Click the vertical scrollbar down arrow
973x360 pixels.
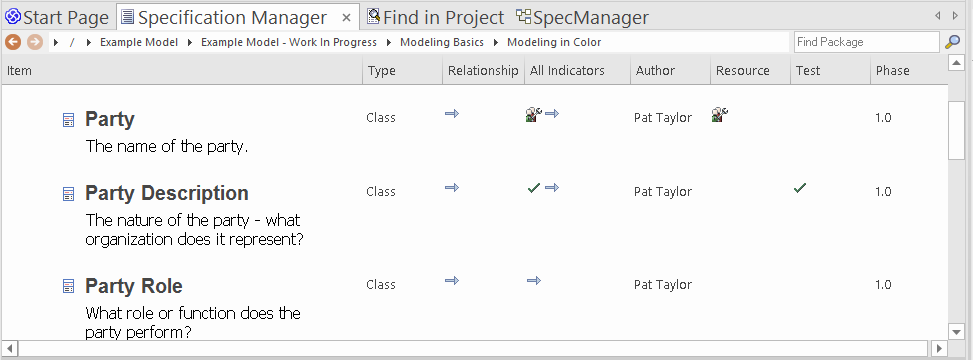[956, 332]
